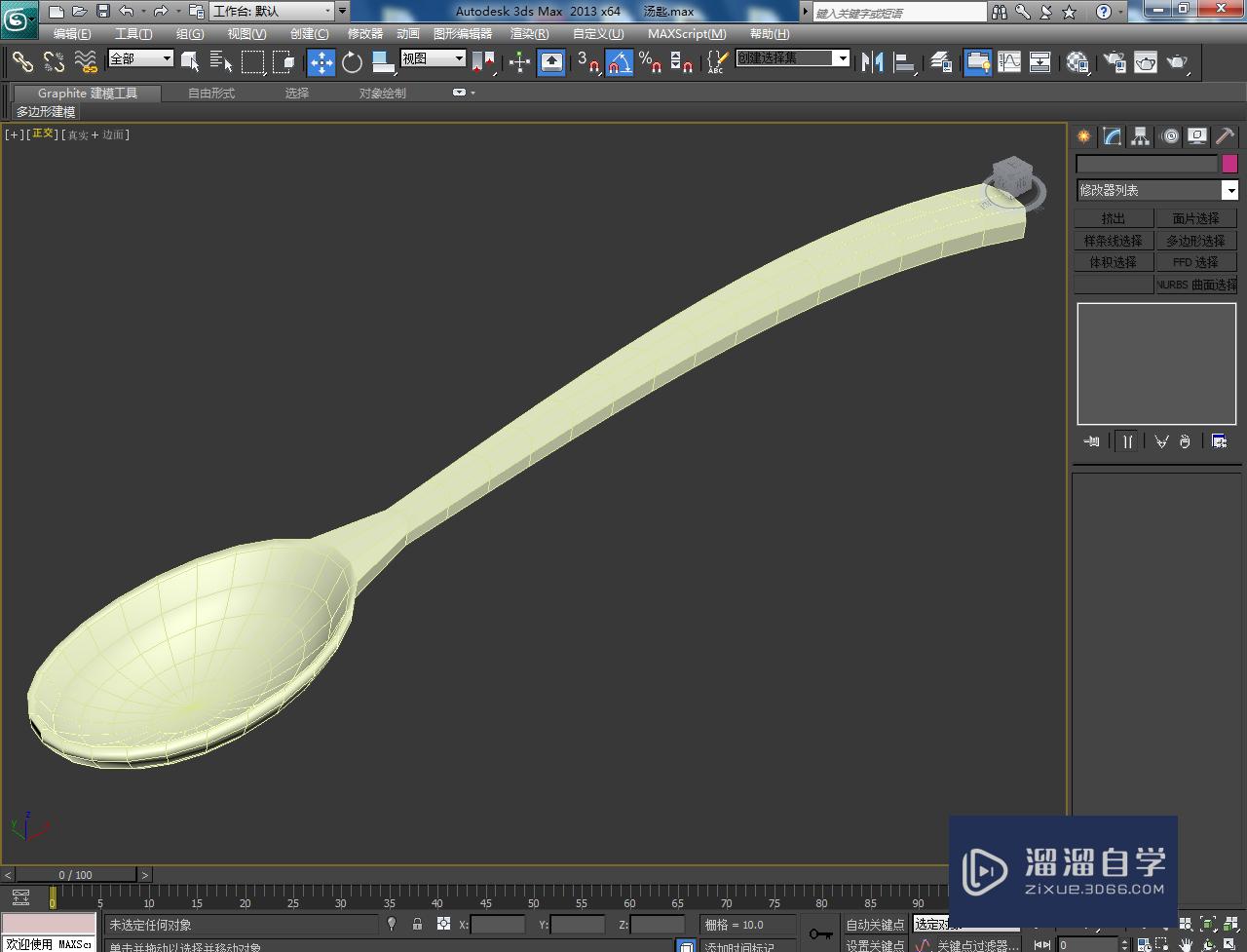The width and height of the screenshot is (1247, 952).
Task: Open the 'MAXScript(M)' menu
Action: pyautogui.click(x=687, y=33)
